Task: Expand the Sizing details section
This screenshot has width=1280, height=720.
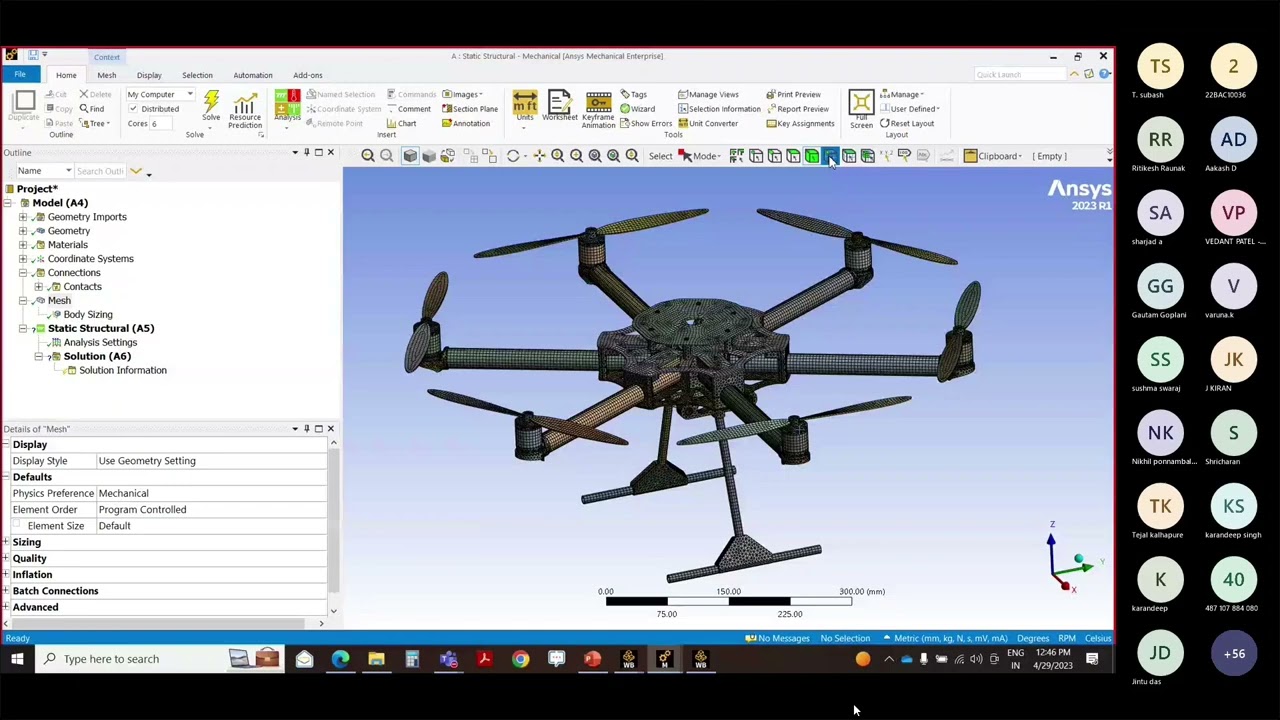Action: (x=7, y=542)
